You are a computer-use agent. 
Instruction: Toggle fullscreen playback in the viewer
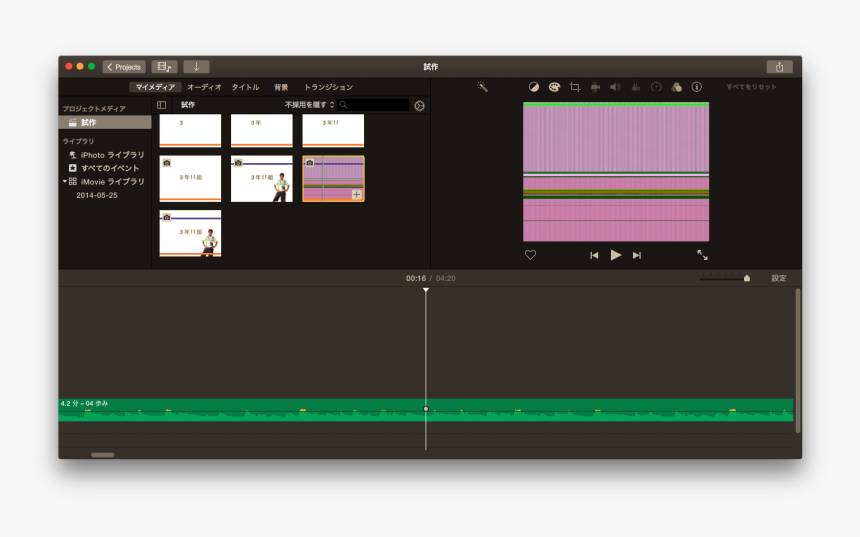(702, 255)
